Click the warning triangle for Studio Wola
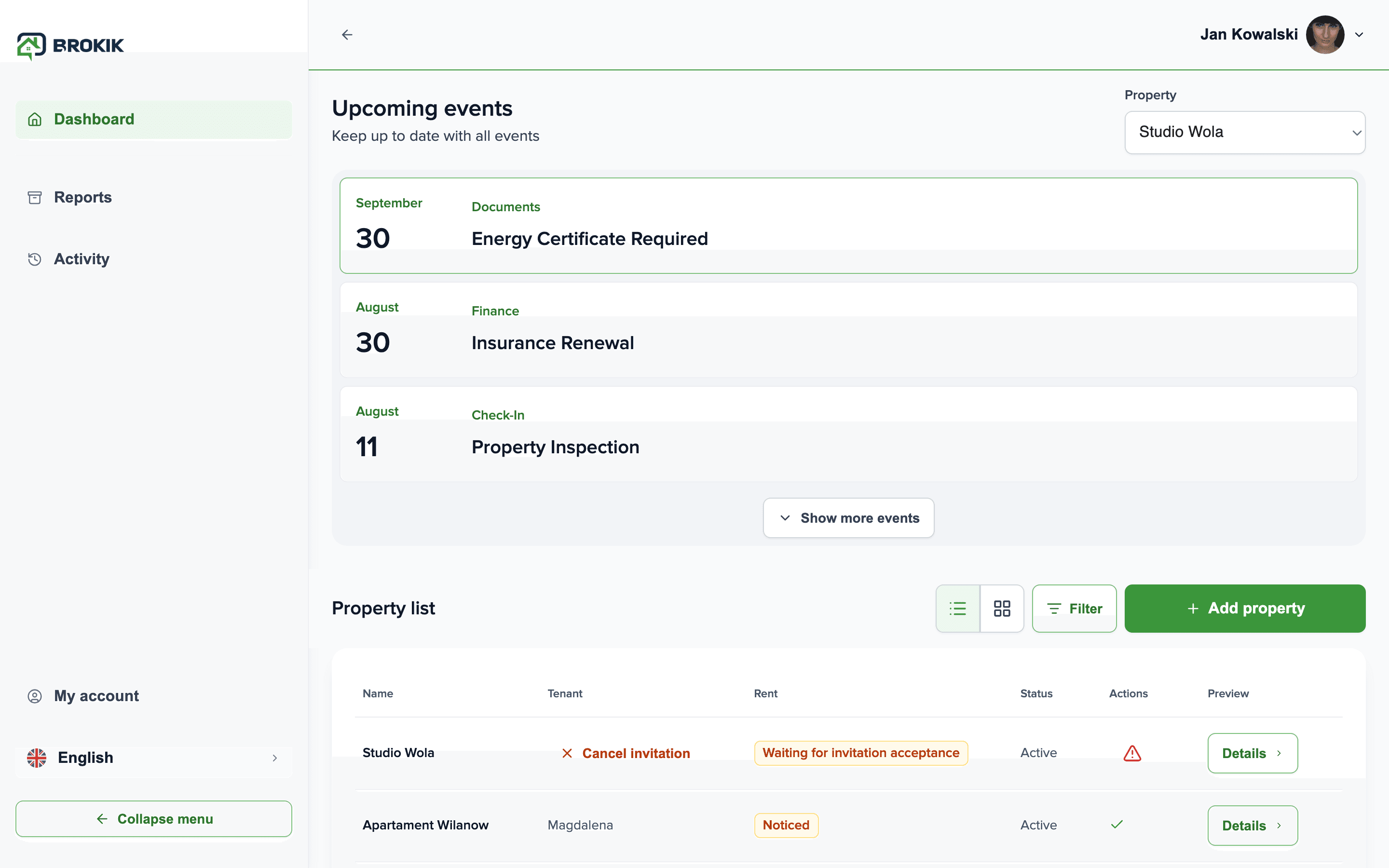This screenshot has height=868, width=1389. tap(1132, 753)
